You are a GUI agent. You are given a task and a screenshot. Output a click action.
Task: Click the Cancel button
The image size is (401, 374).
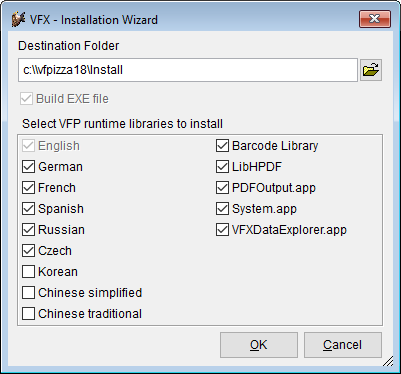(343, 345)
